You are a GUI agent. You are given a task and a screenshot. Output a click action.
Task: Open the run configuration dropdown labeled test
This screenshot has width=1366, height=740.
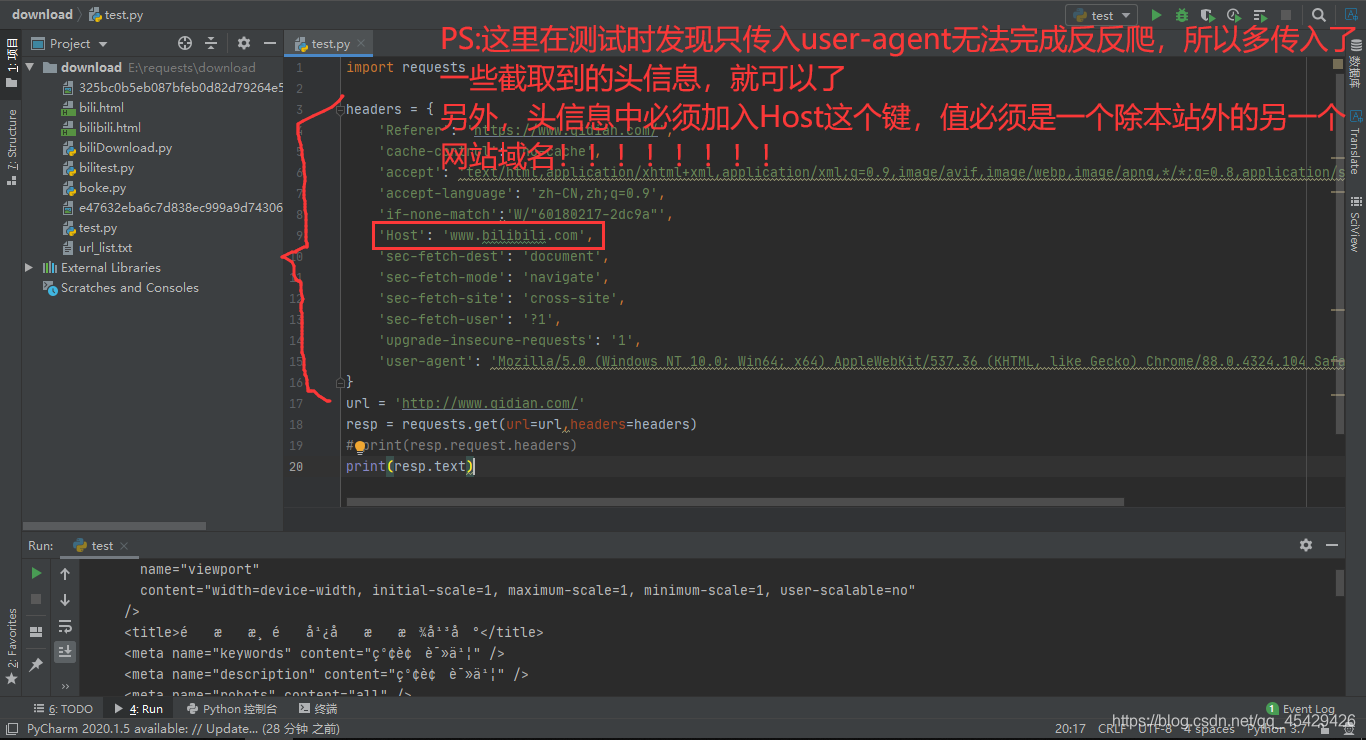pos(1100,14)
